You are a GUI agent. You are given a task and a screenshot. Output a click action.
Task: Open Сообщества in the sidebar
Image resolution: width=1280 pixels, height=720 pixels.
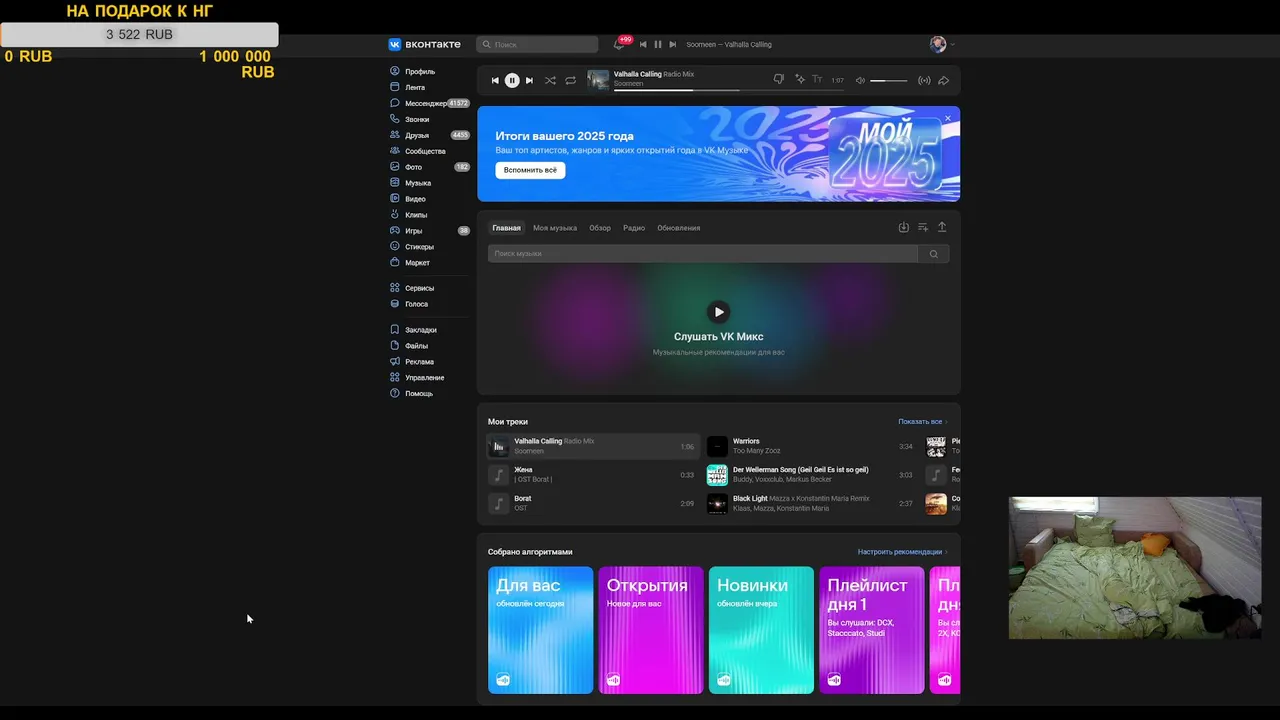[x=425, y=152]
